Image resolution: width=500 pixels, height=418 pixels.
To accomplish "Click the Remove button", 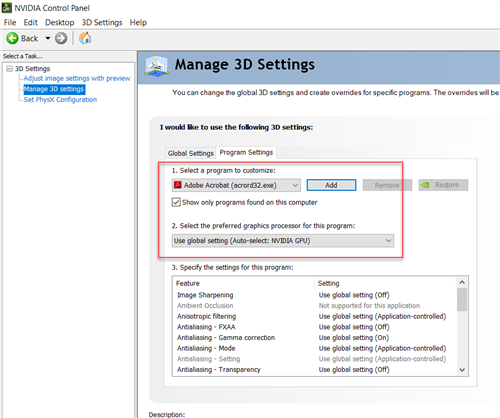I will click(x=387, y=185).
